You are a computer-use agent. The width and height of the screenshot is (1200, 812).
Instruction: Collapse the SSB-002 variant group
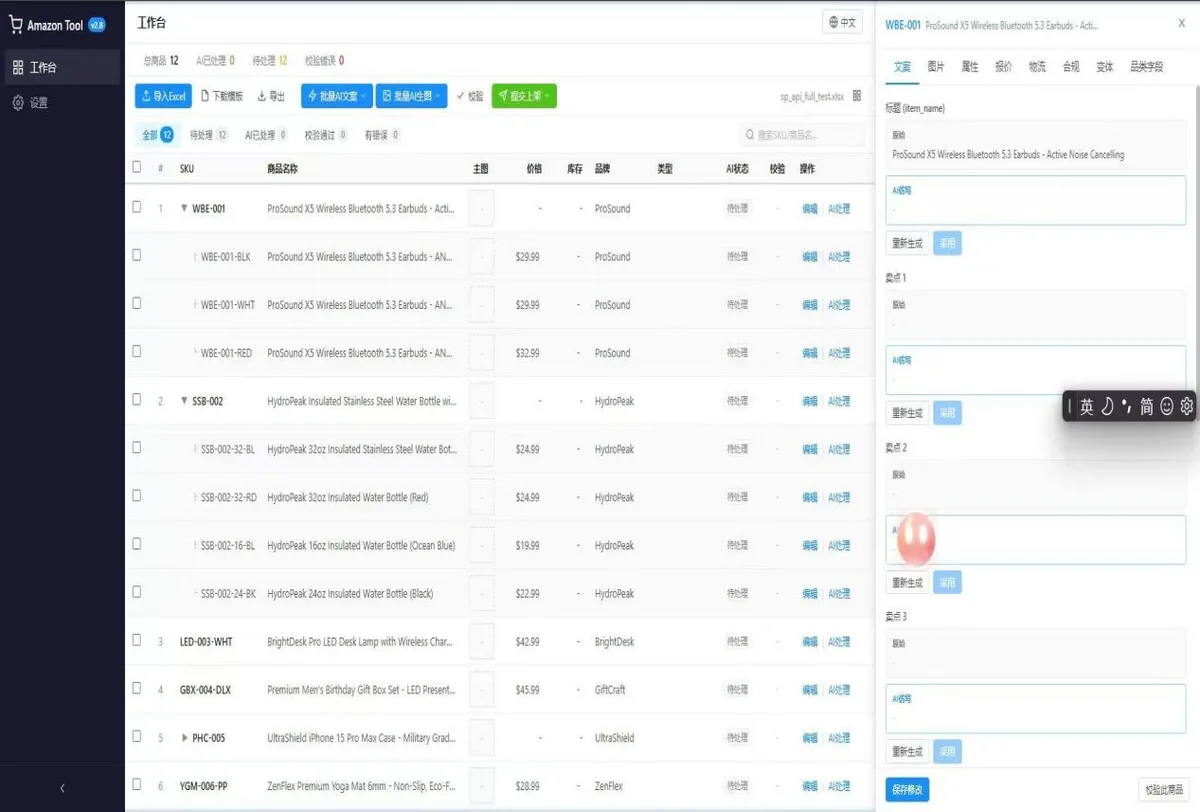point(184,401)
